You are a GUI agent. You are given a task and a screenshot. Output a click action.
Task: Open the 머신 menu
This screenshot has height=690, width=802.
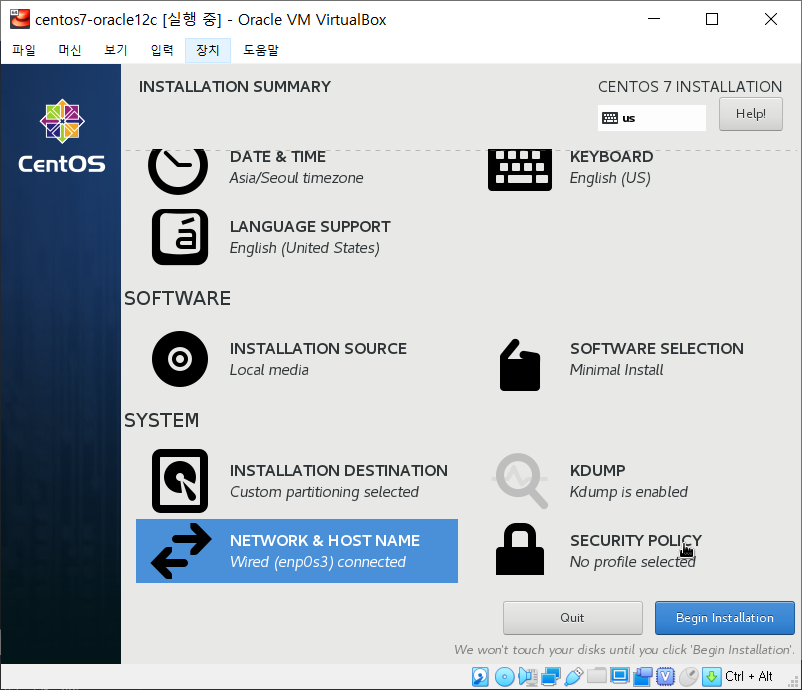70,50
